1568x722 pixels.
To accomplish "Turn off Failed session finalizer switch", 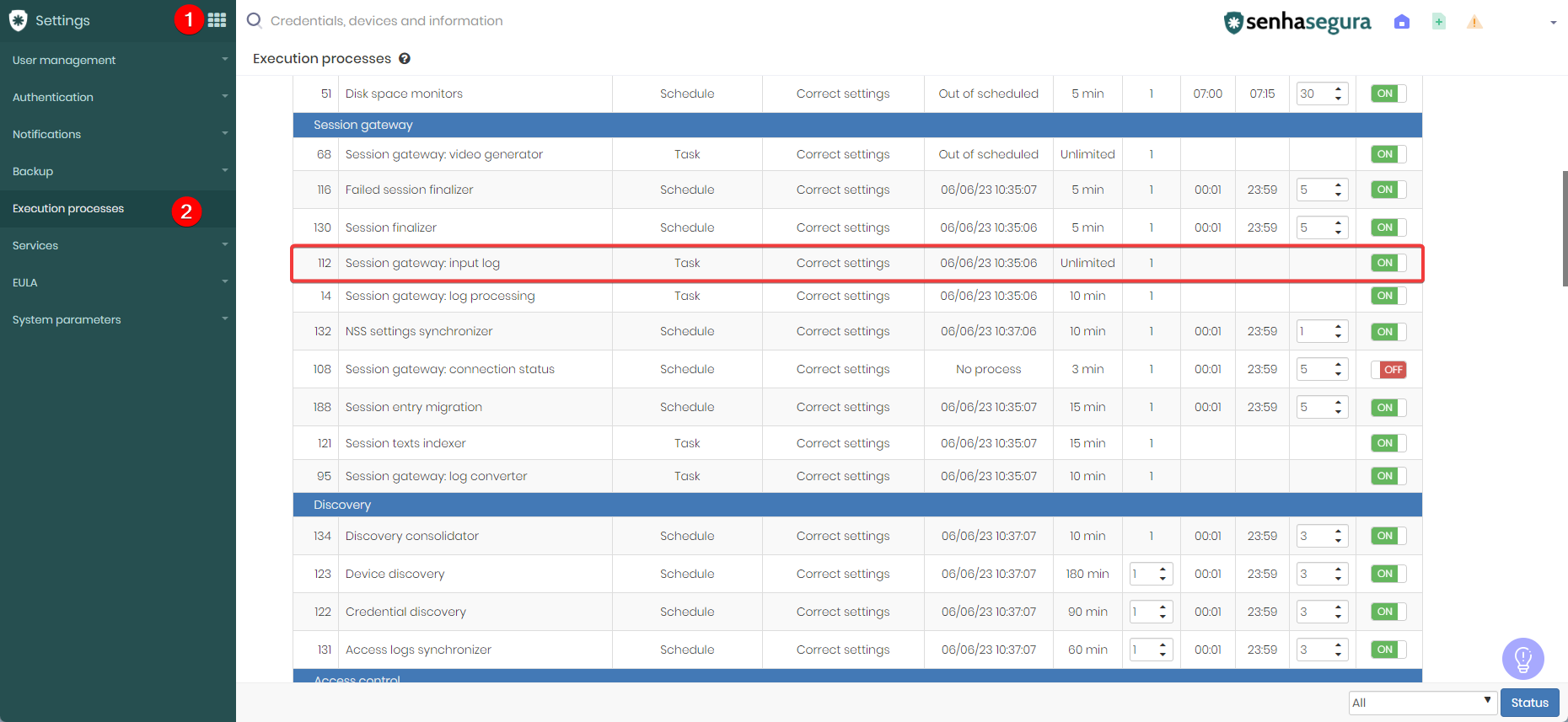I will (1388, 190).
